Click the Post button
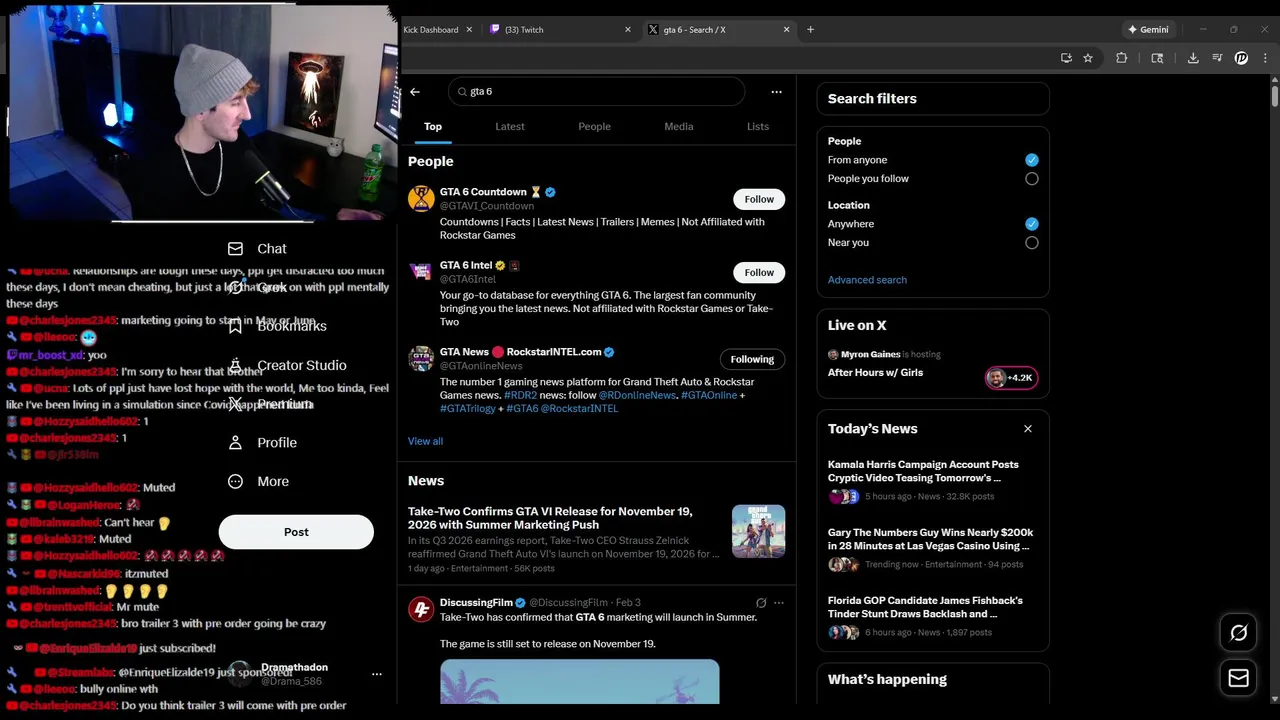 (x=296, y=532)
